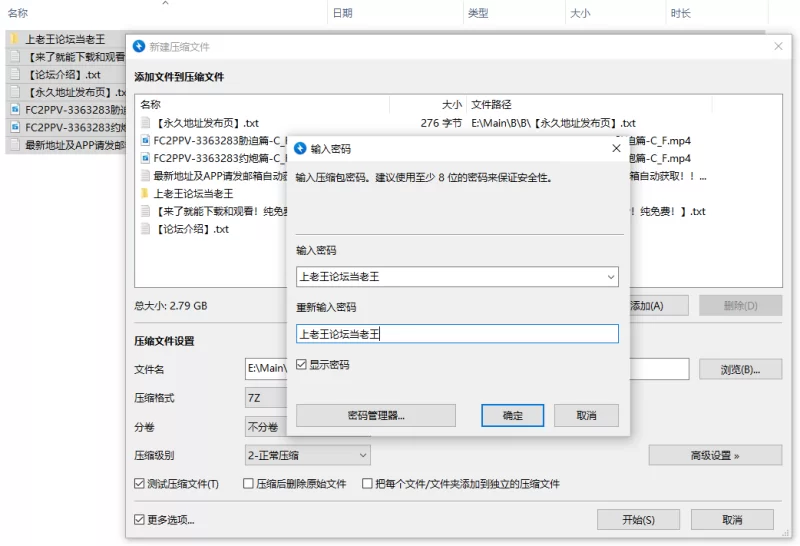Click file icon of 【永久地址发布页】.txt in archive list
Screen dimensions: 800x546
click(146, 122)
